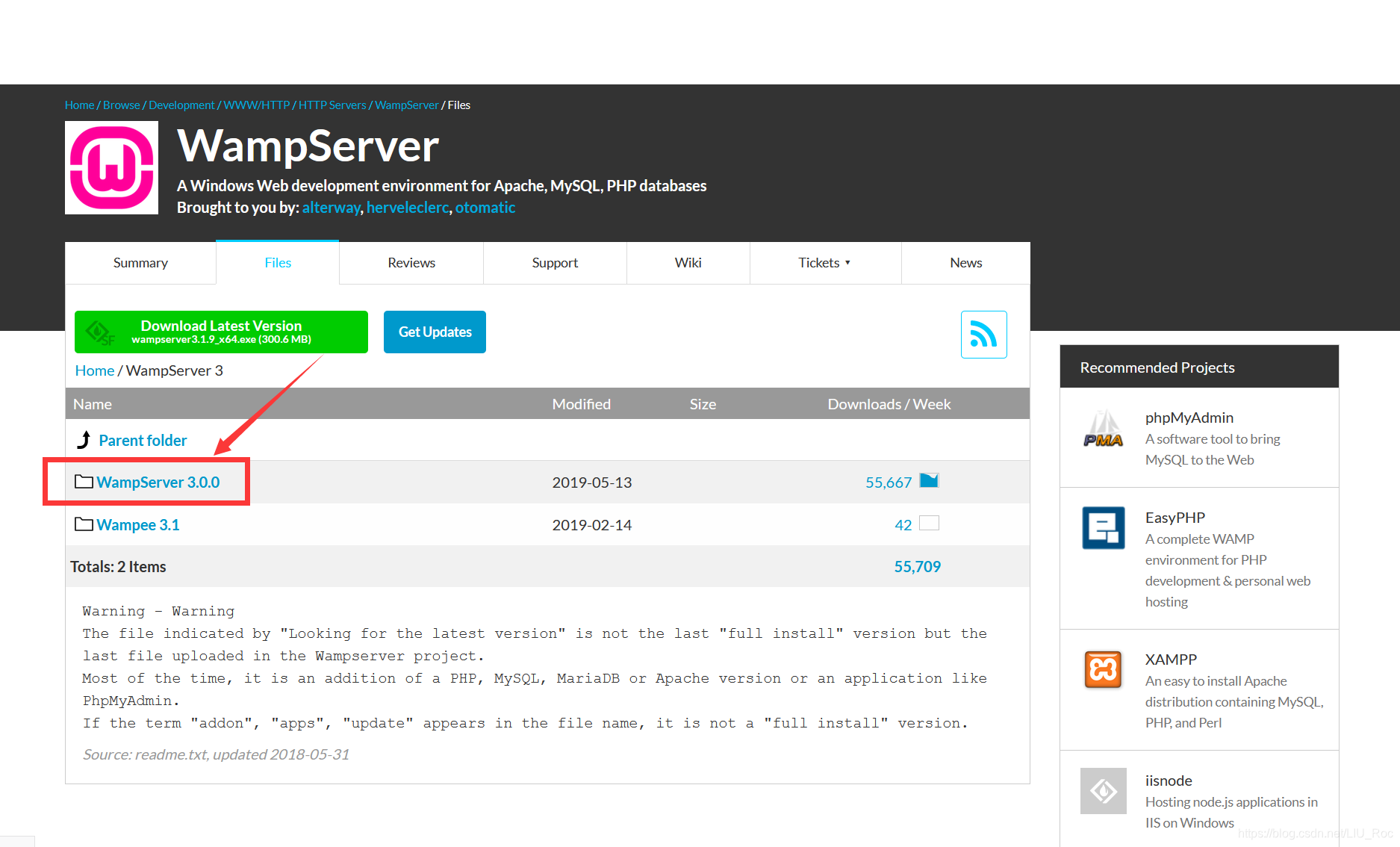The height and width of the screenshot is (847, 1400).
Task: Open the XAMPP project title
Action: point(1171,660)
